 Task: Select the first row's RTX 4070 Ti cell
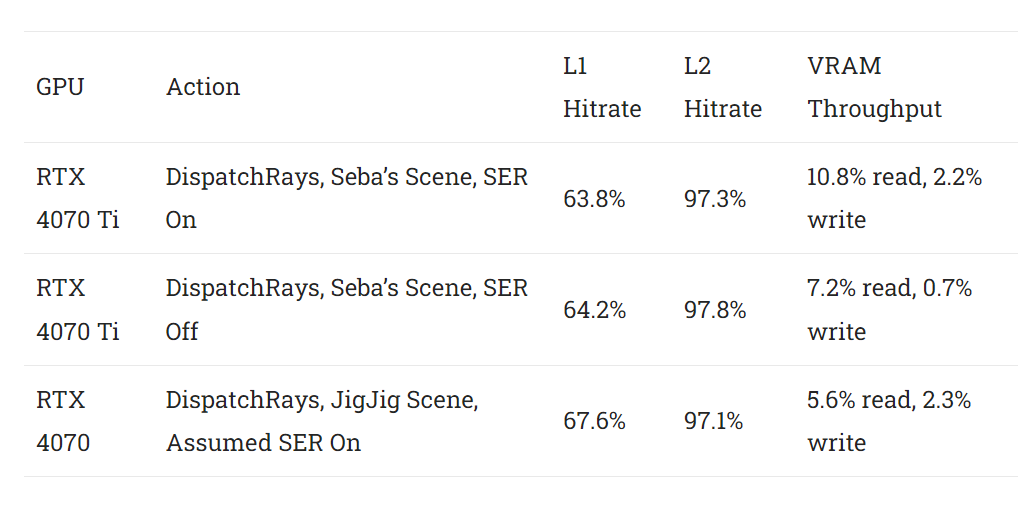[x=77, y=198]
